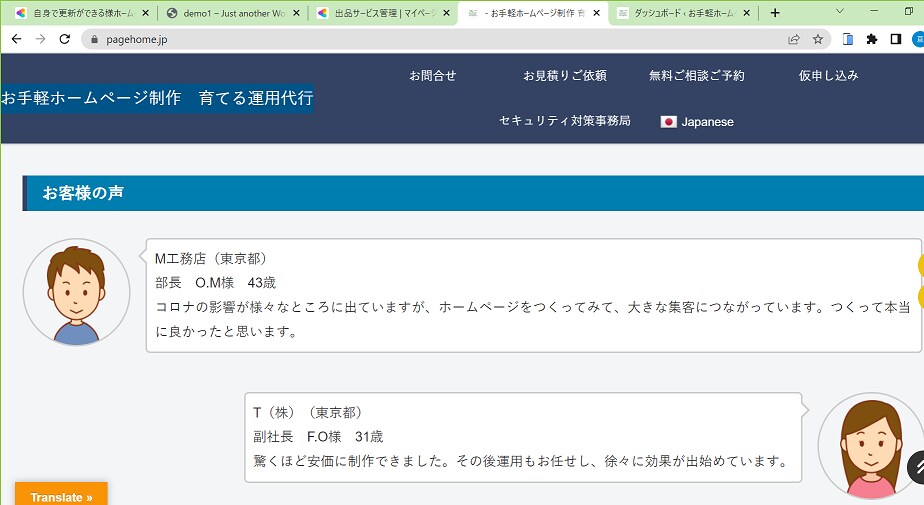Viewport: 924px width, 505px height.
Task: Click the Translate » button
Action: point(61,495)
